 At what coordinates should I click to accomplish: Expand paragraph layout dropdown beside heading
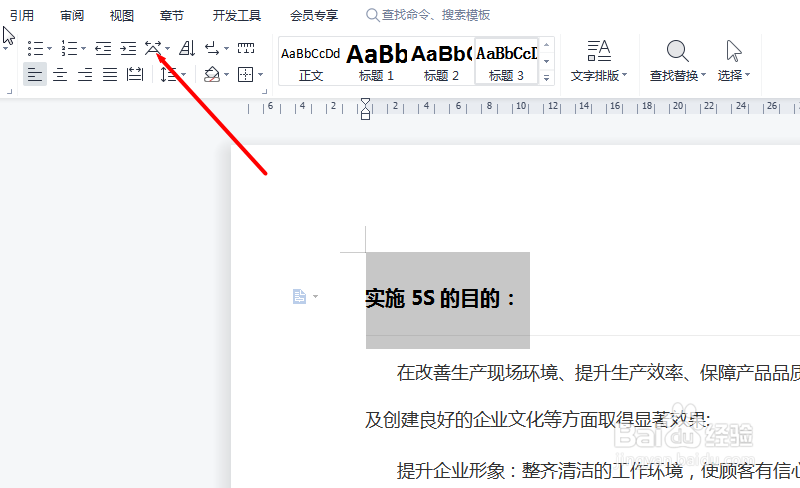(315, 297)
